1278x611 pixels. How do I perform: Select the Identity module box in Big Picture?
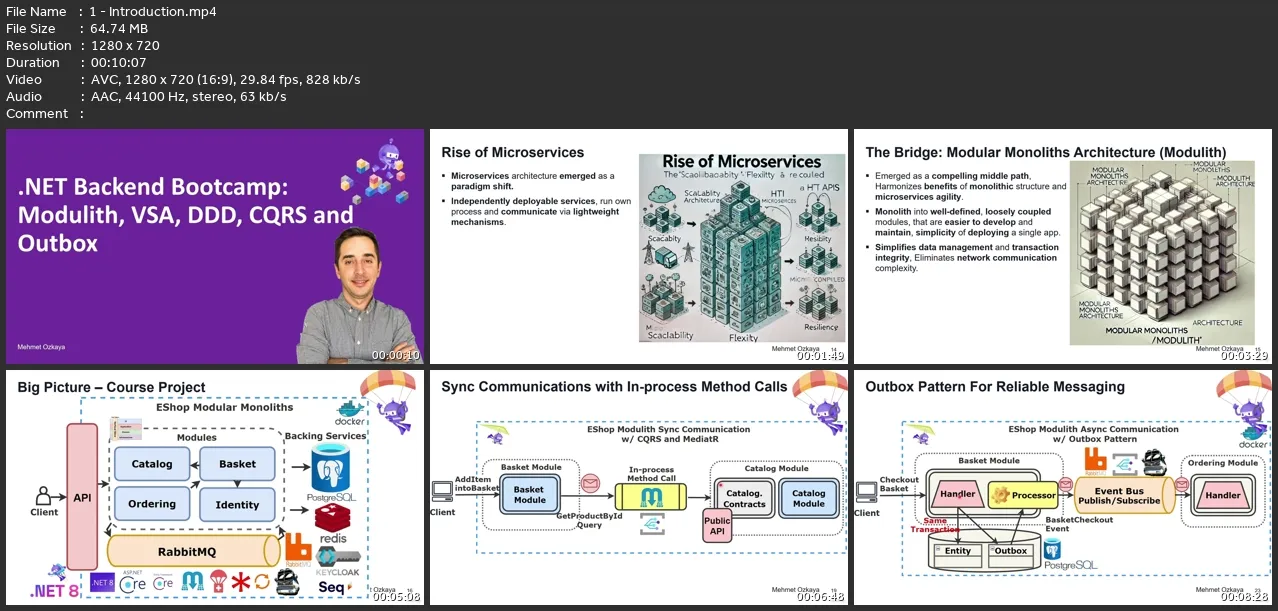point(237,504)
